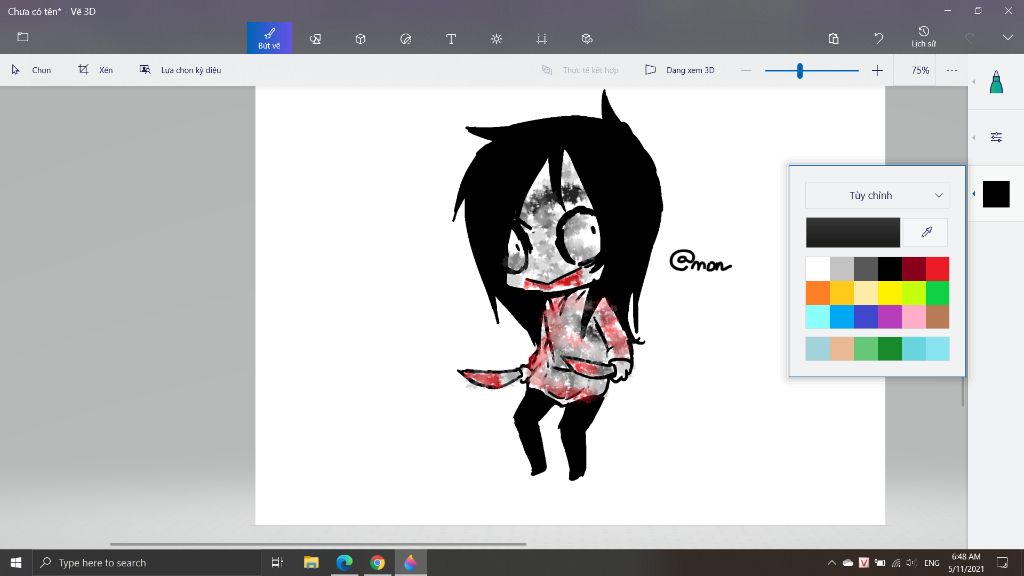Open the Tùy chỉnh dropdown

click(x=876, y=195)
